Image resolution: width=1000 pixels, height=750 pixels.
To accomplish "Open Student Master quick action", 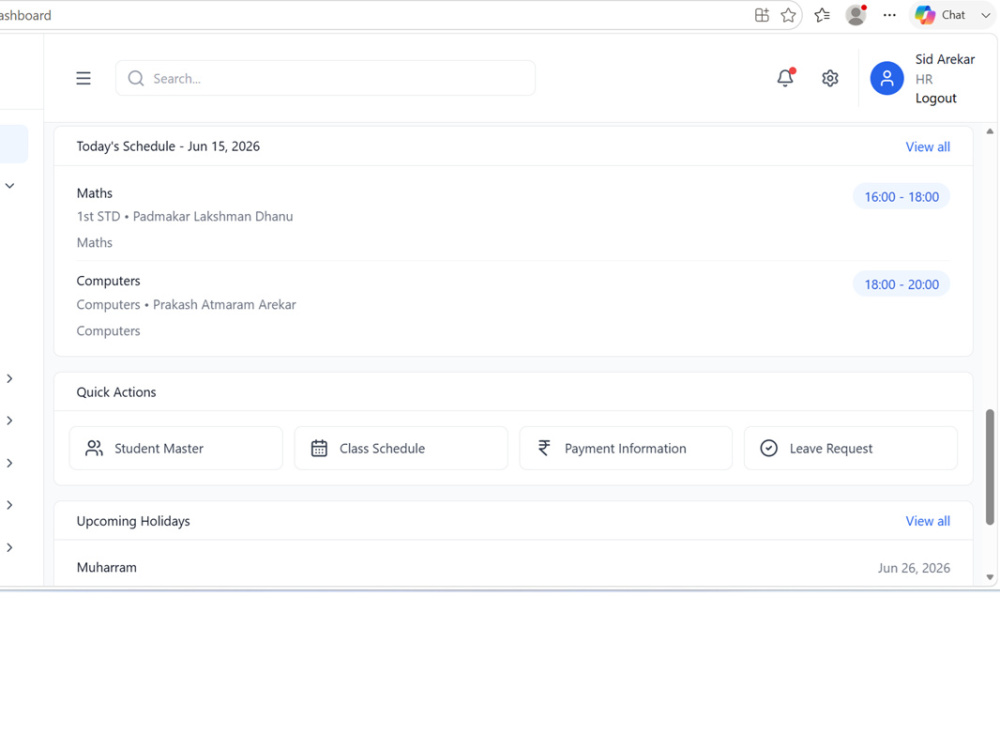I will (176, 448).
